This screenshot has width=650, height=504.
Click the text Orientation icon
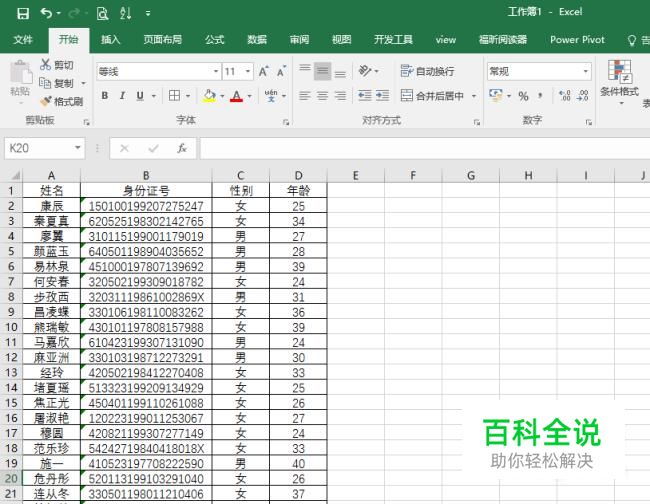pos(365,71)
